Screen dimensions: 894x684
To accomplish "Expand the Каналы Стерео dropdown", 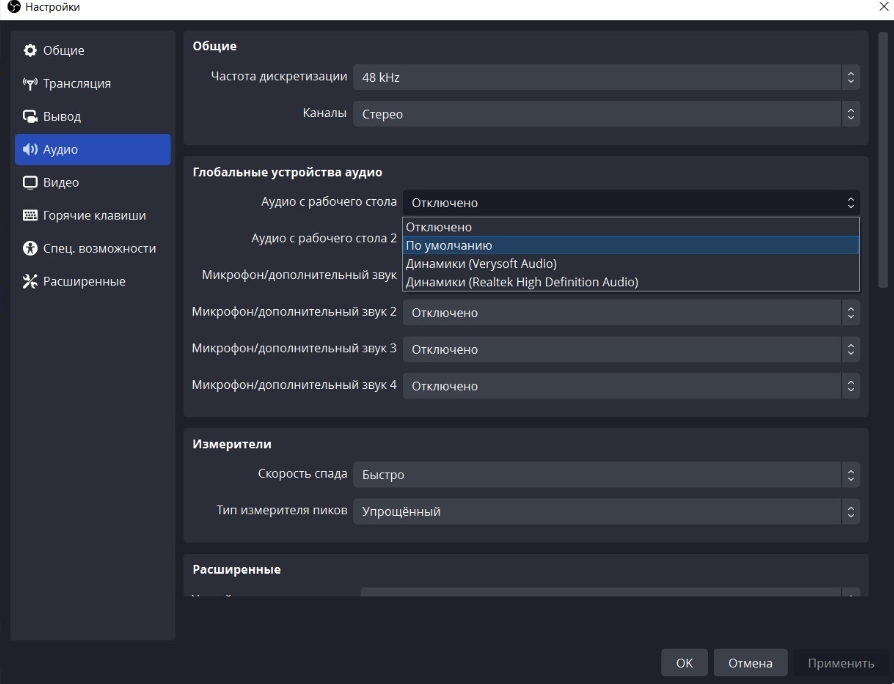I will [x=605, y=114].
